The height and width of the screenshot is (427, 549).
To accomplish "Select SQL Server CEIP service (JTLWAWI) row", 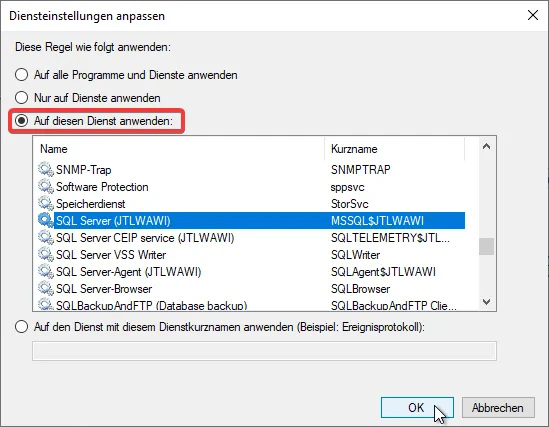I will [251, 238].
